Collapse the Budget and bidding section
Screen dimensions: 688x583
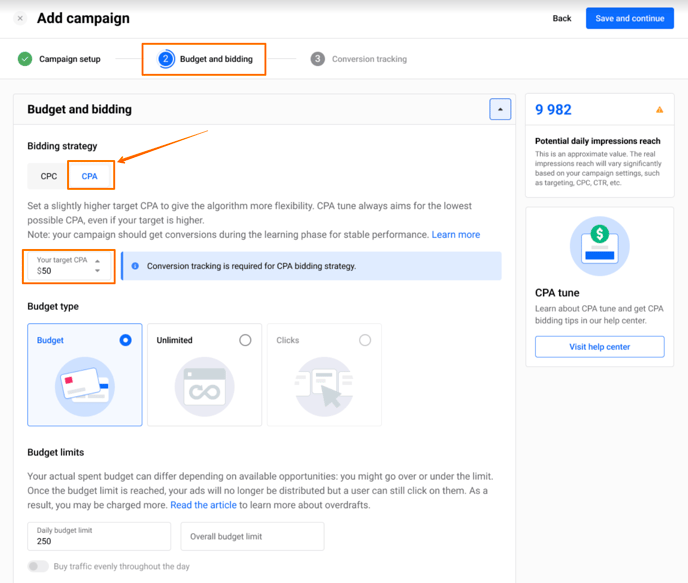point(500,109)
